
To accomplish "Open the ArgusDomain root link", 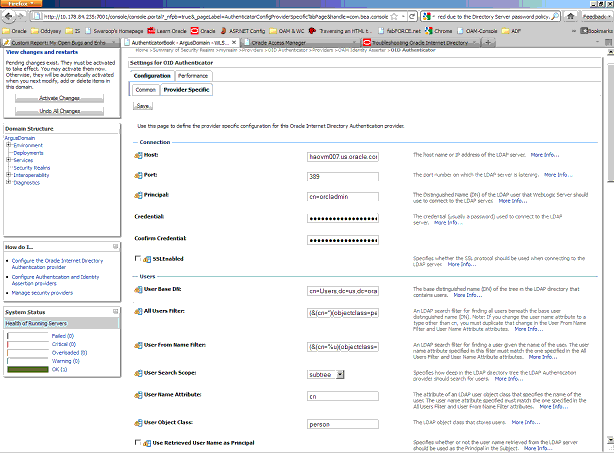I will [x=20, y=138].
